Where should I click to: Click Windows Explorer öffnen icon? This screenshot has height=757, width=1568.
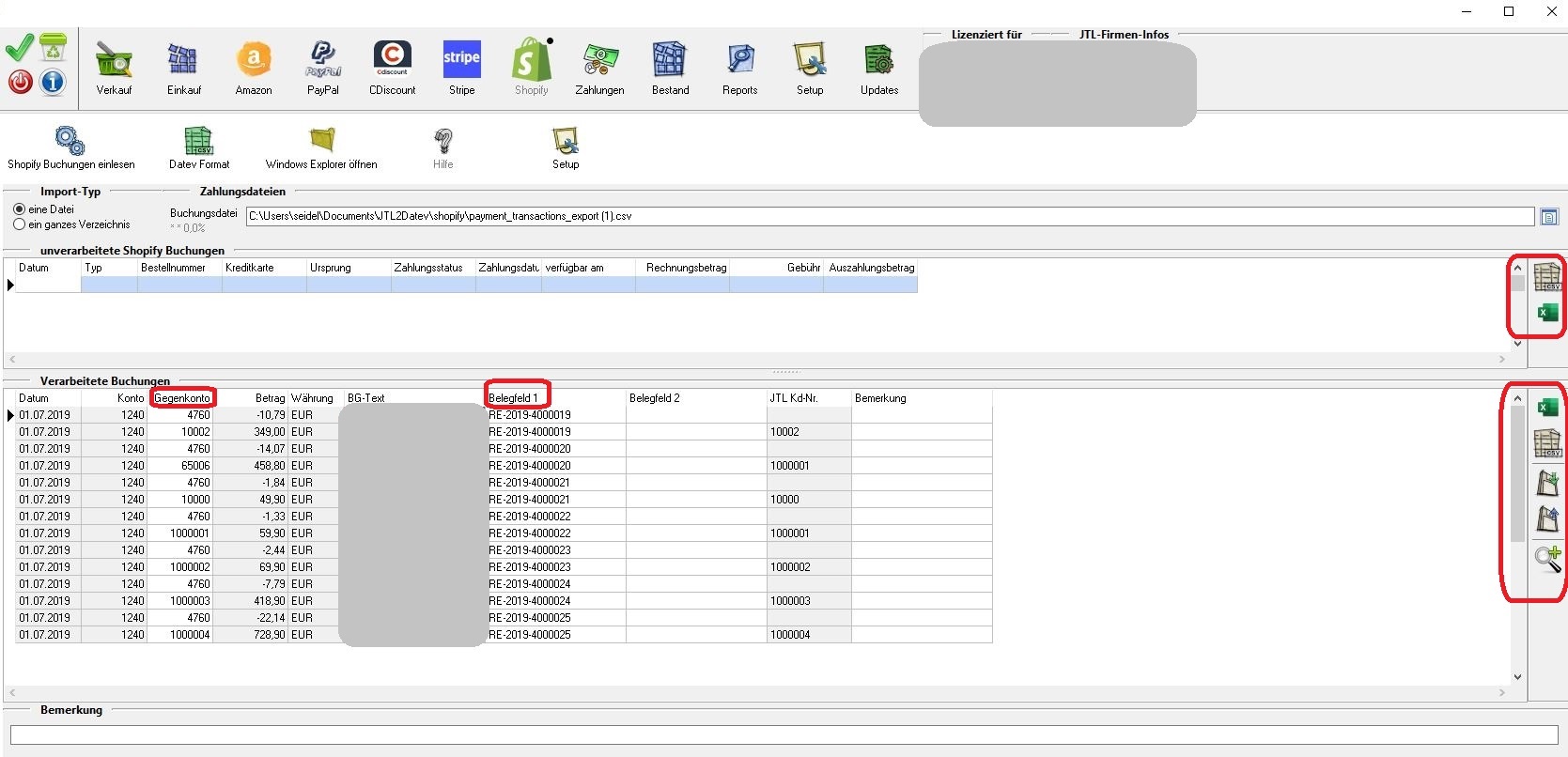321,147
